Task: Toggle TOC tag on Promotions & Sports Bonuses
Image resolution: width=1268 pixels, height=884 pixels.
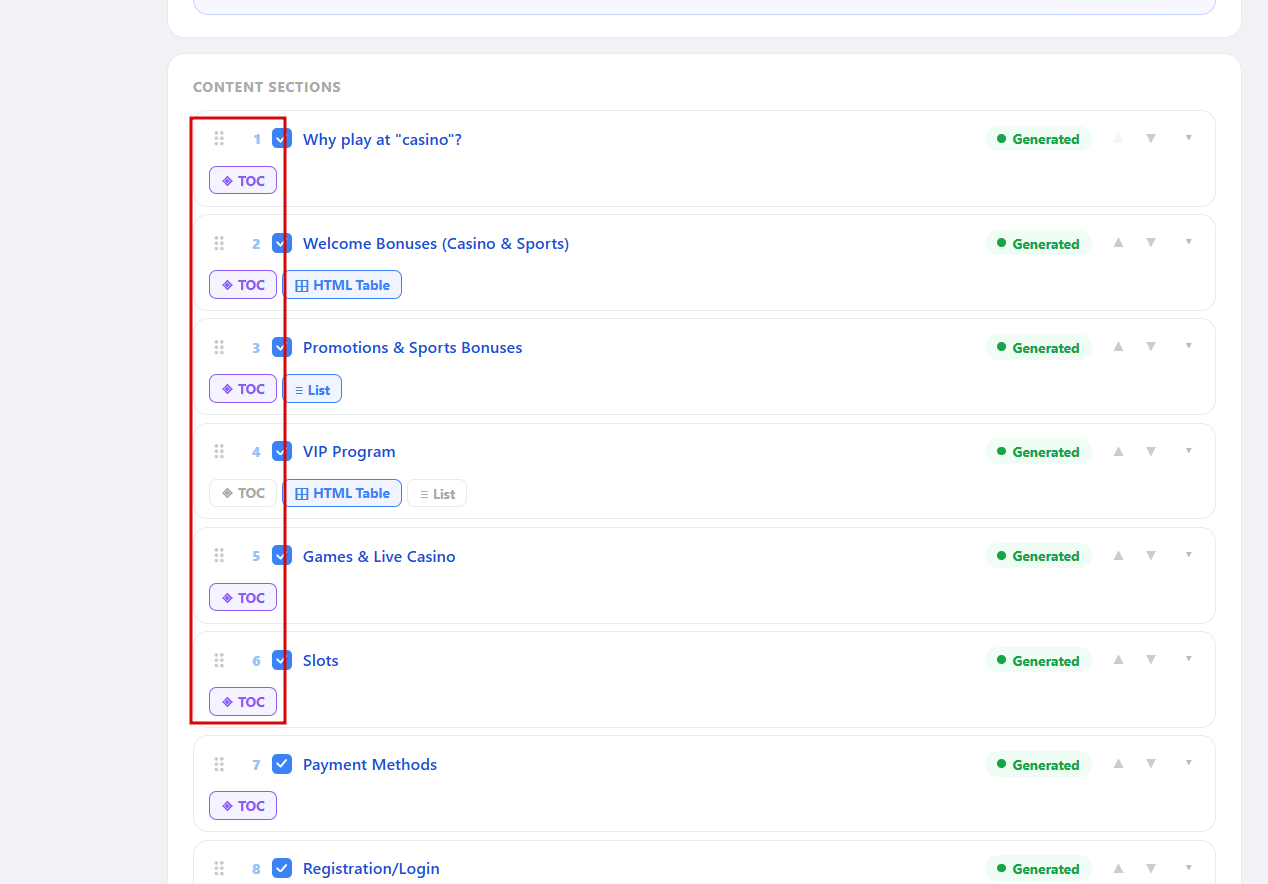Action: [243, 389]
